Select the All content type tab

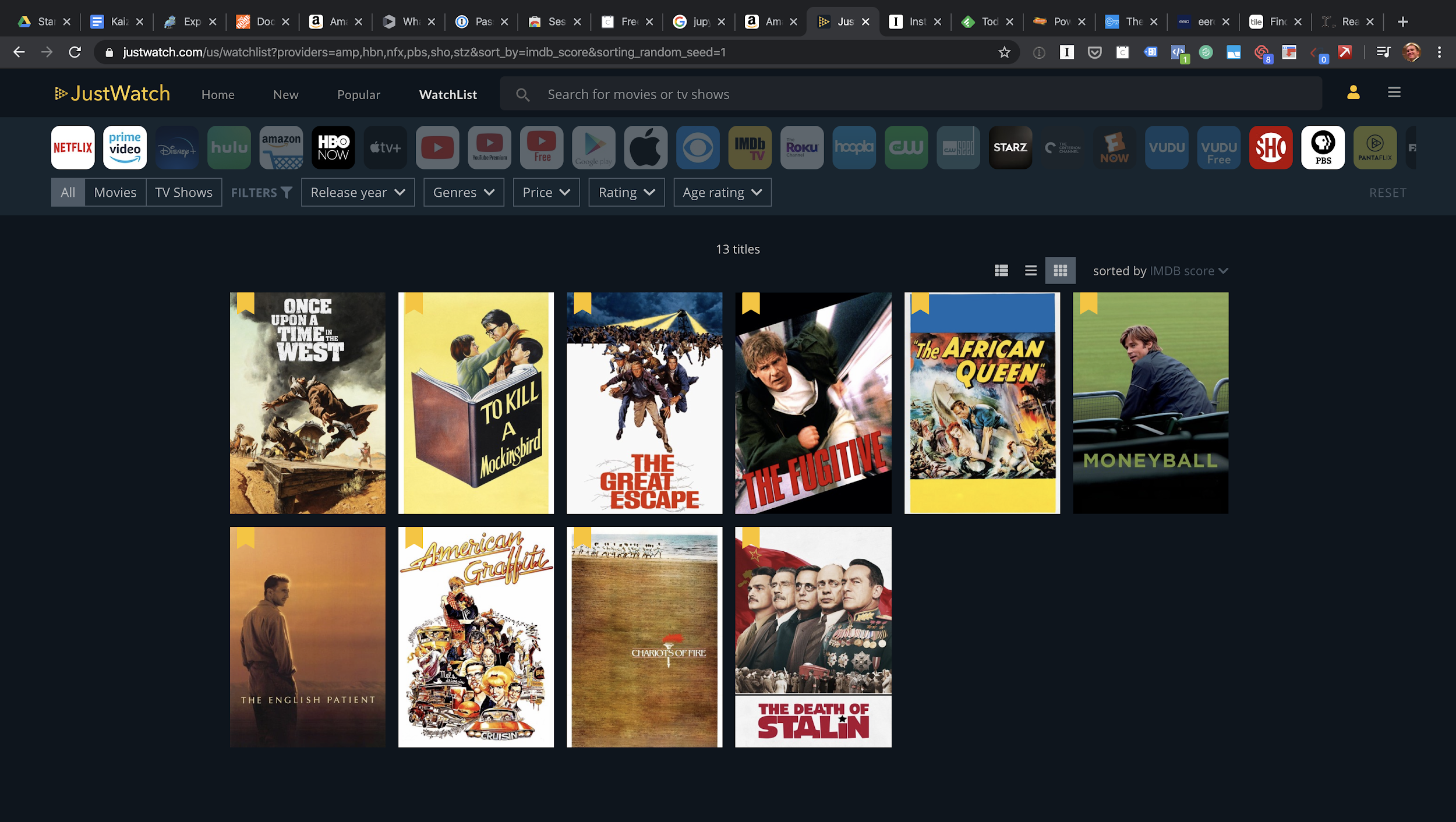pyautogui.click(x=68, y=192)
